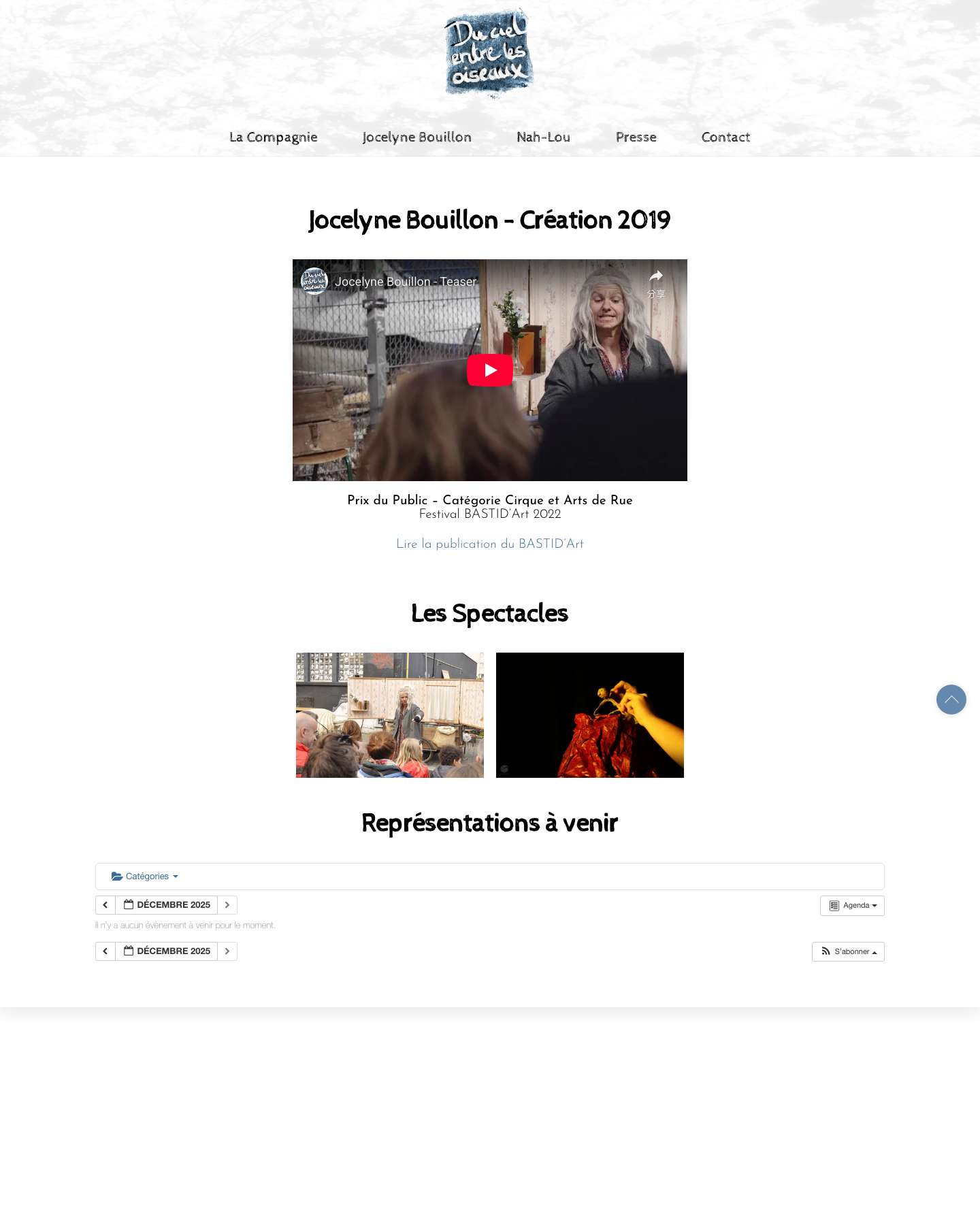Open the lower DÉCEMBRE 2025 date picker
Screen dimensions: 980x1229
coord(167,951)
